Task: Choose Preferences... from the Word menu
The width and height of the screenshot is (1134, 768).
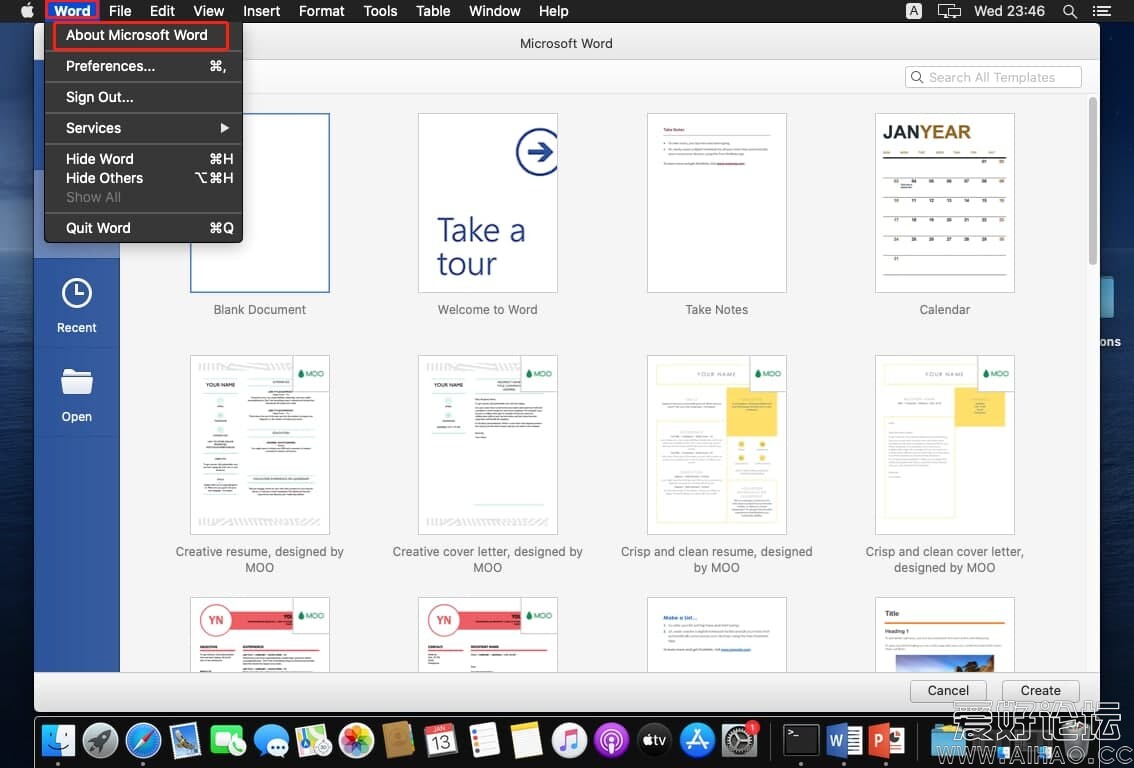Action: pos(111,66)
